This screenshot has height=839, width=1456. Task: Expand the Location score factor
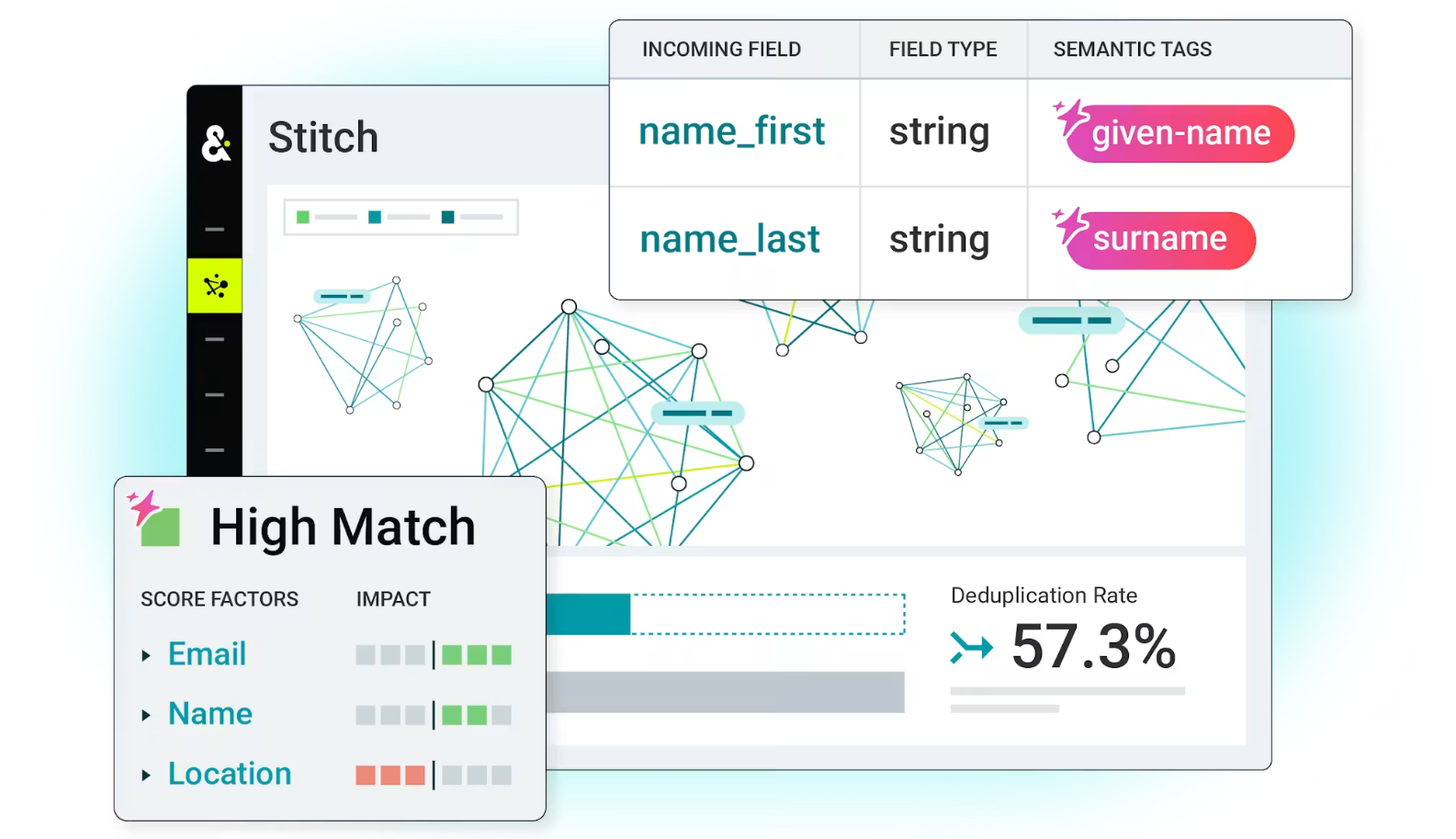pos(146,775)
